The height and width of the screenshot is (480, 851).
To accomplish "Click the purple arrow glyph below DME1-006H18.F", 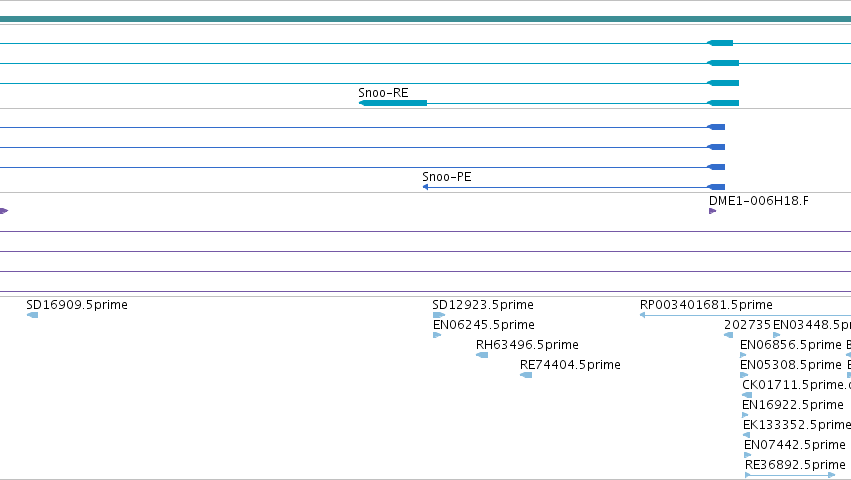I will coord(713,211).
